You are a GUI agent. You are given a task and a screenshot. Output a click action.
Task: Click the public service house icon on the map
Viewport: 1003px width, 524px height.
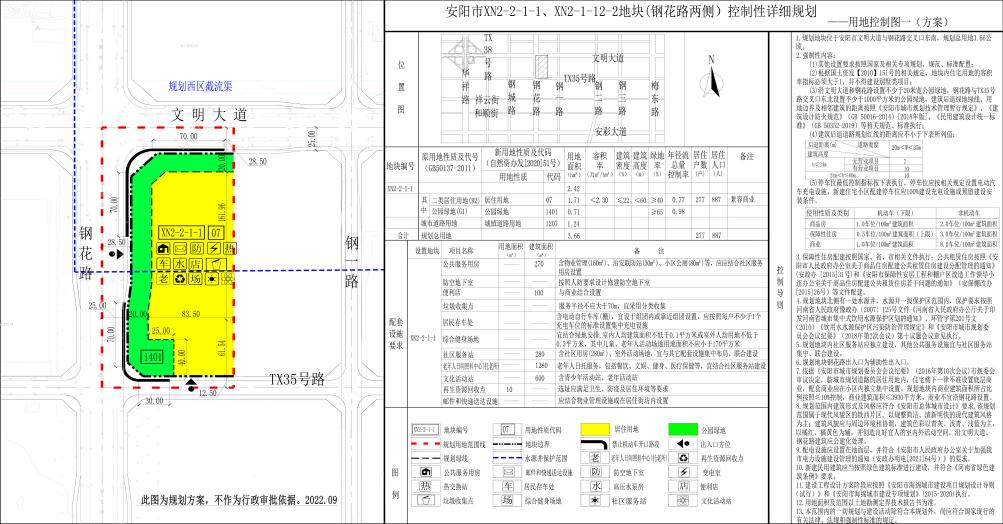(x=163, y=248)
